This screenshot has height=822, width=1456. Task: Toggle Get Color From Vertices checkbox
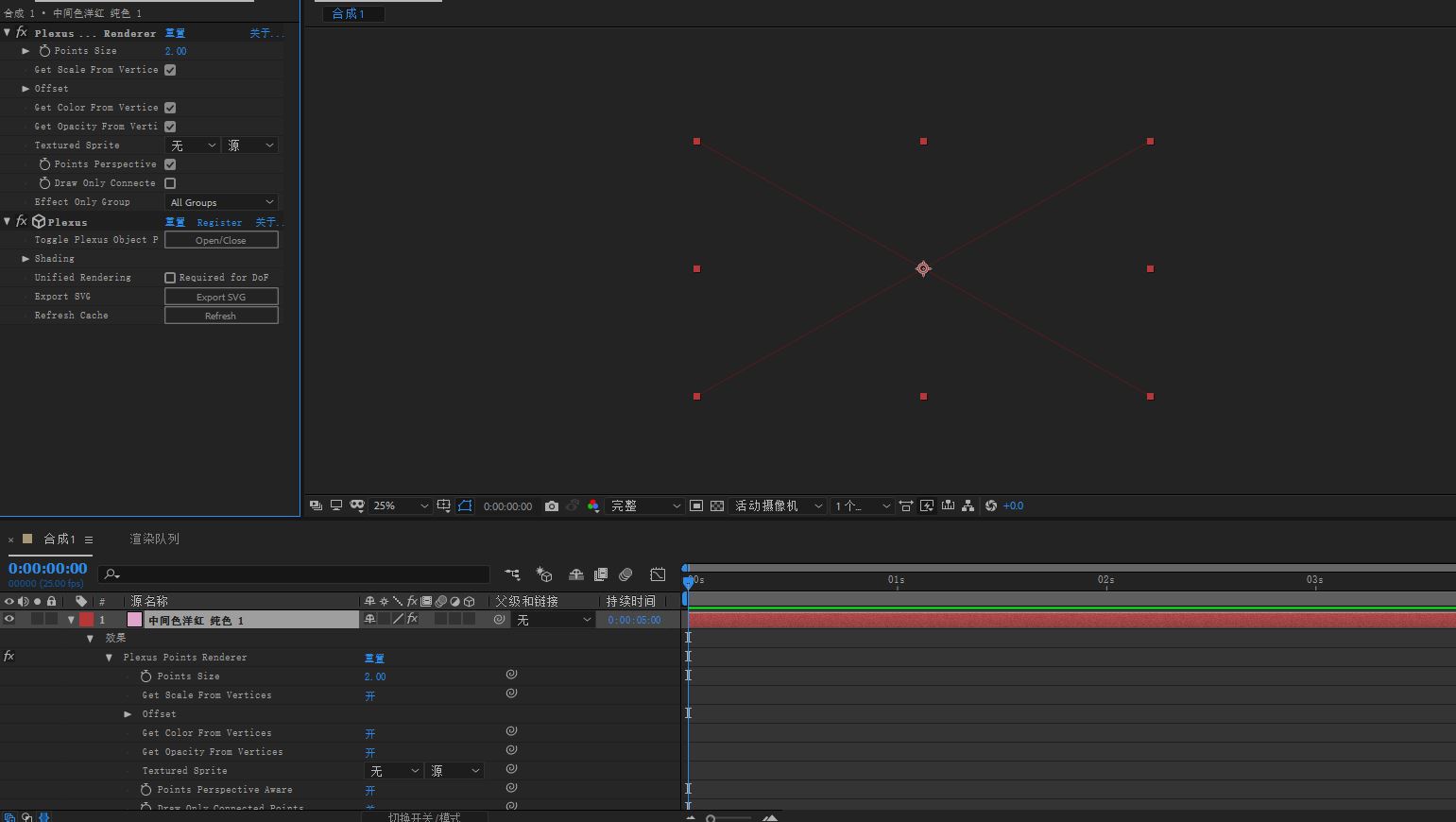point(170,108)
